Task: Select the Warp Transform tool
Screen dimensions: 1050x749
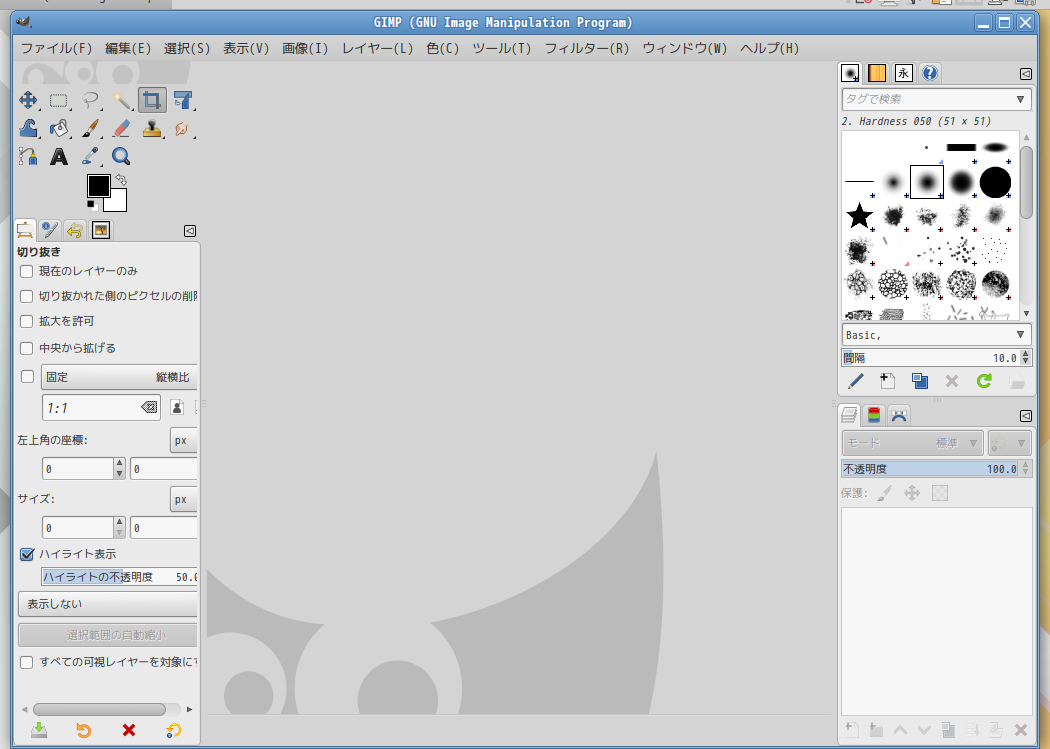Action: 28,128
